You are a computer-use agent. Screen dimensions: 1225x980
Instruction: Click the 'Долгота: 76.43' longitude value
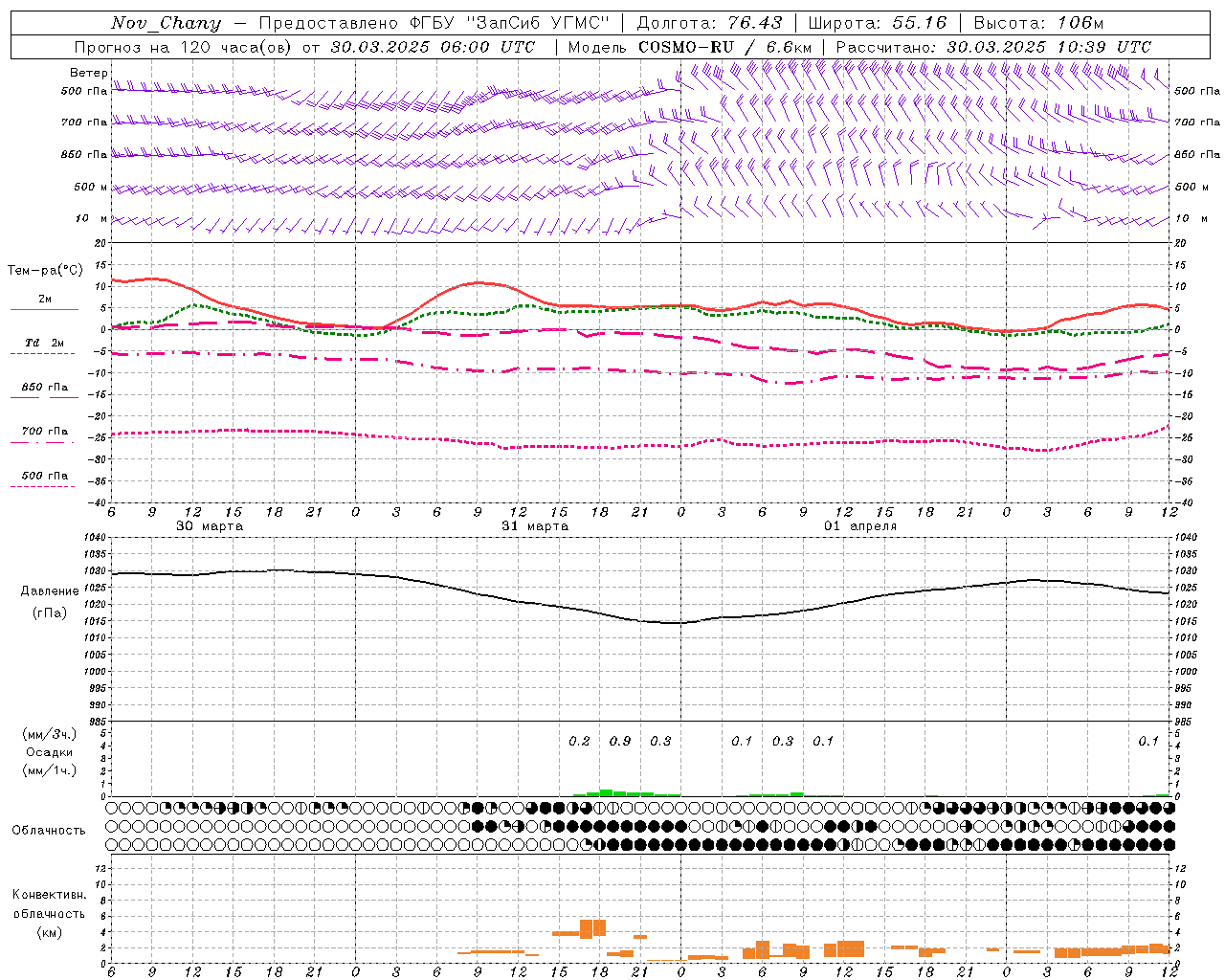pos(709,23)
